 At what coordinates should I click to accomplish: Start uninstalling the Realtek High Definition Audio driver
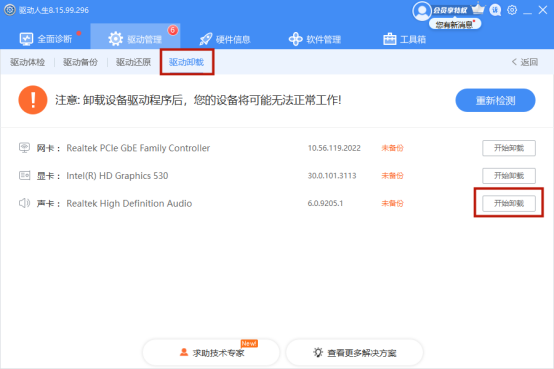coord(509,203)
